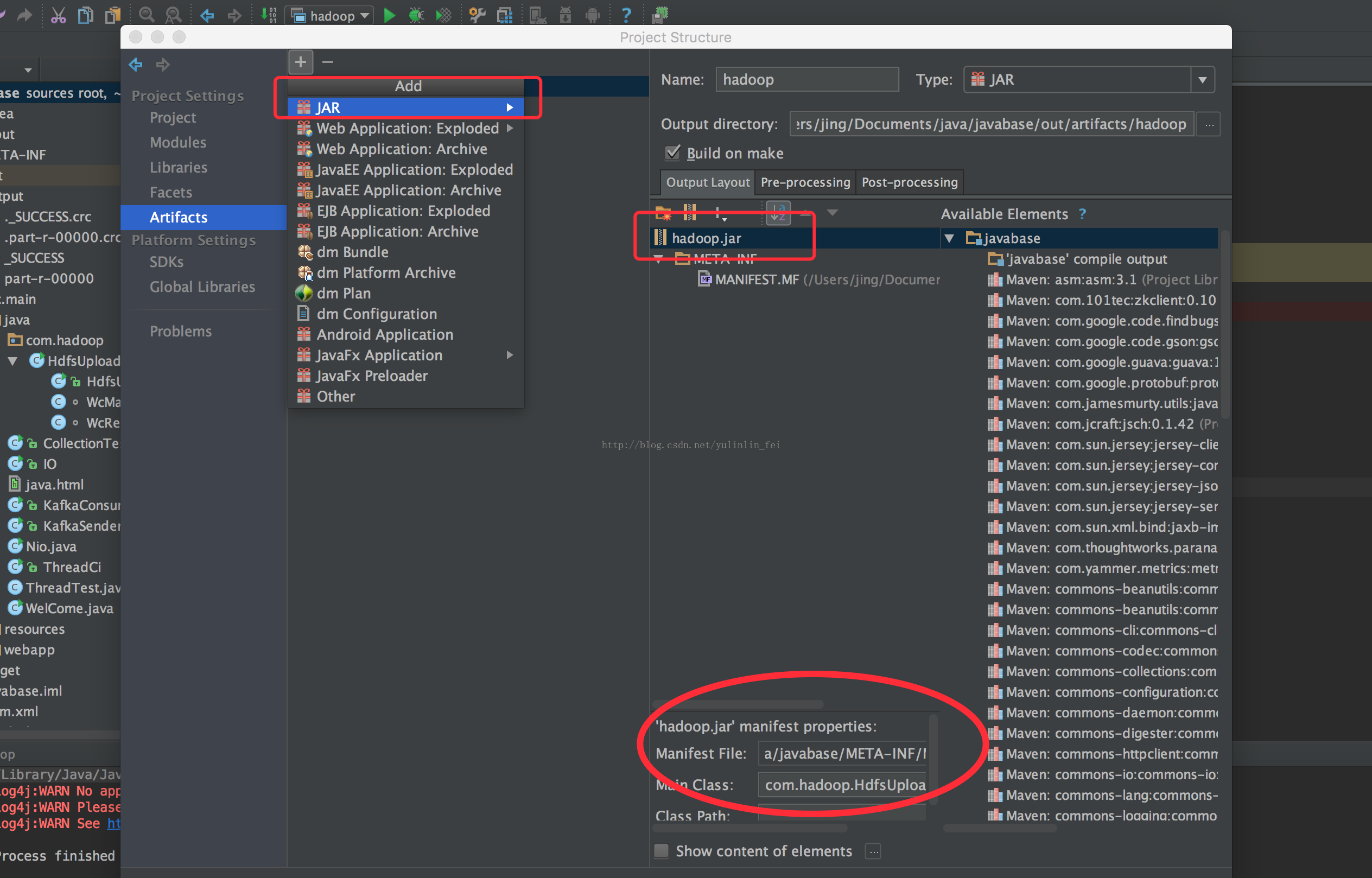Image resolution: width=1372 pixels, height=878 pixels.
Task: Run the hadoop configuration with green play
Action: pyautogui.click(x=390, y=15)
